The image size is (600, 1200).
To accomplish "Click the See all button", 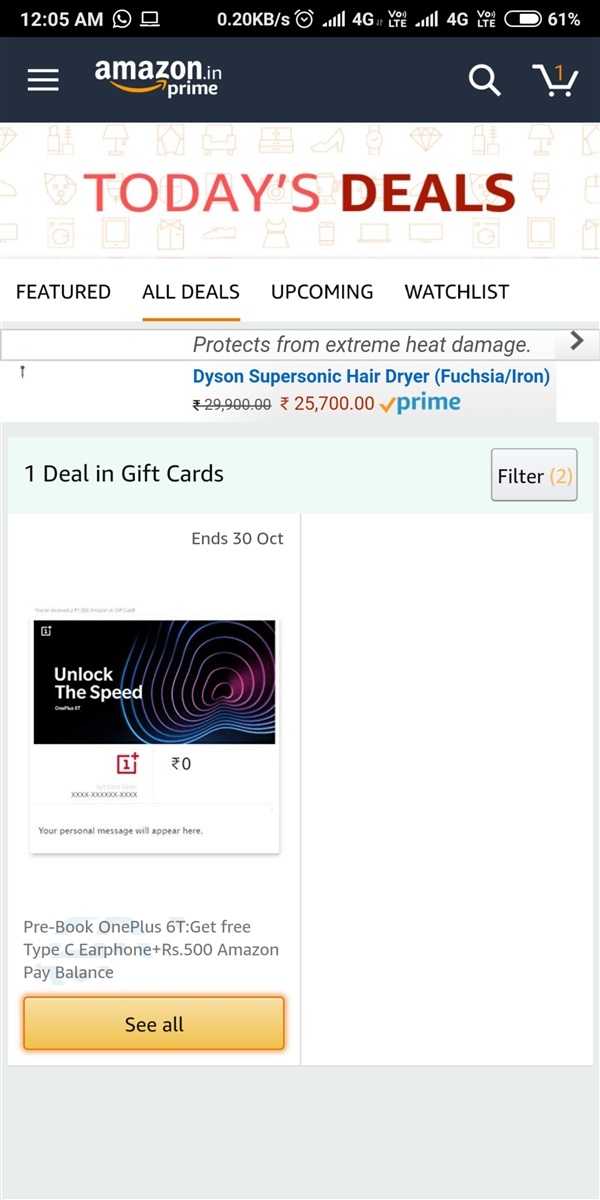I will coord(154,1024).
